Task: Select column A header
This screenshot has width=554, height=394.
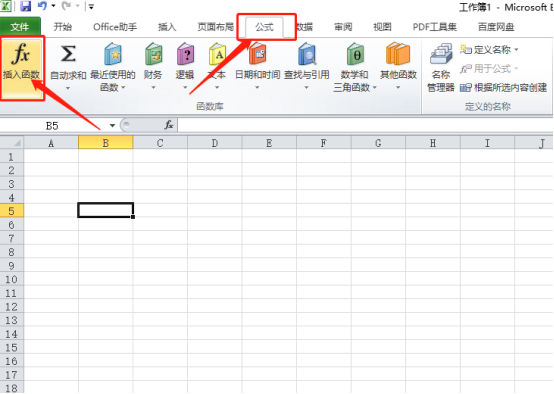Action: click(x=51, y=143)
